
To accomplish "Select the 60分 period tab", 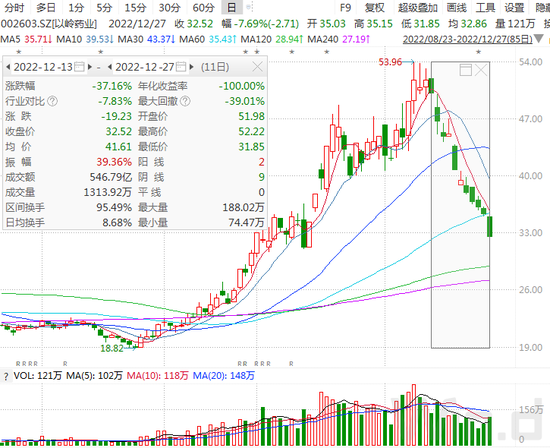I will pos(203,7).
